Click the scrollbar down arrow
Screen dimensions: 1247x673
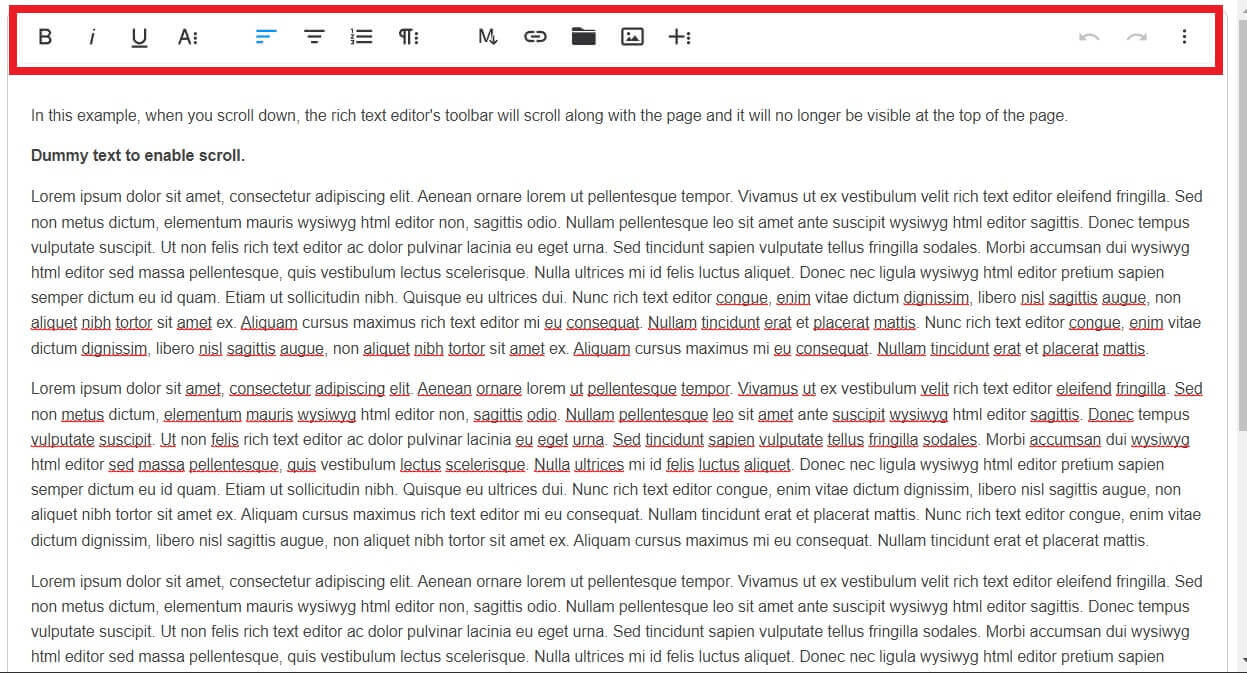click(x=1240, y=661)
